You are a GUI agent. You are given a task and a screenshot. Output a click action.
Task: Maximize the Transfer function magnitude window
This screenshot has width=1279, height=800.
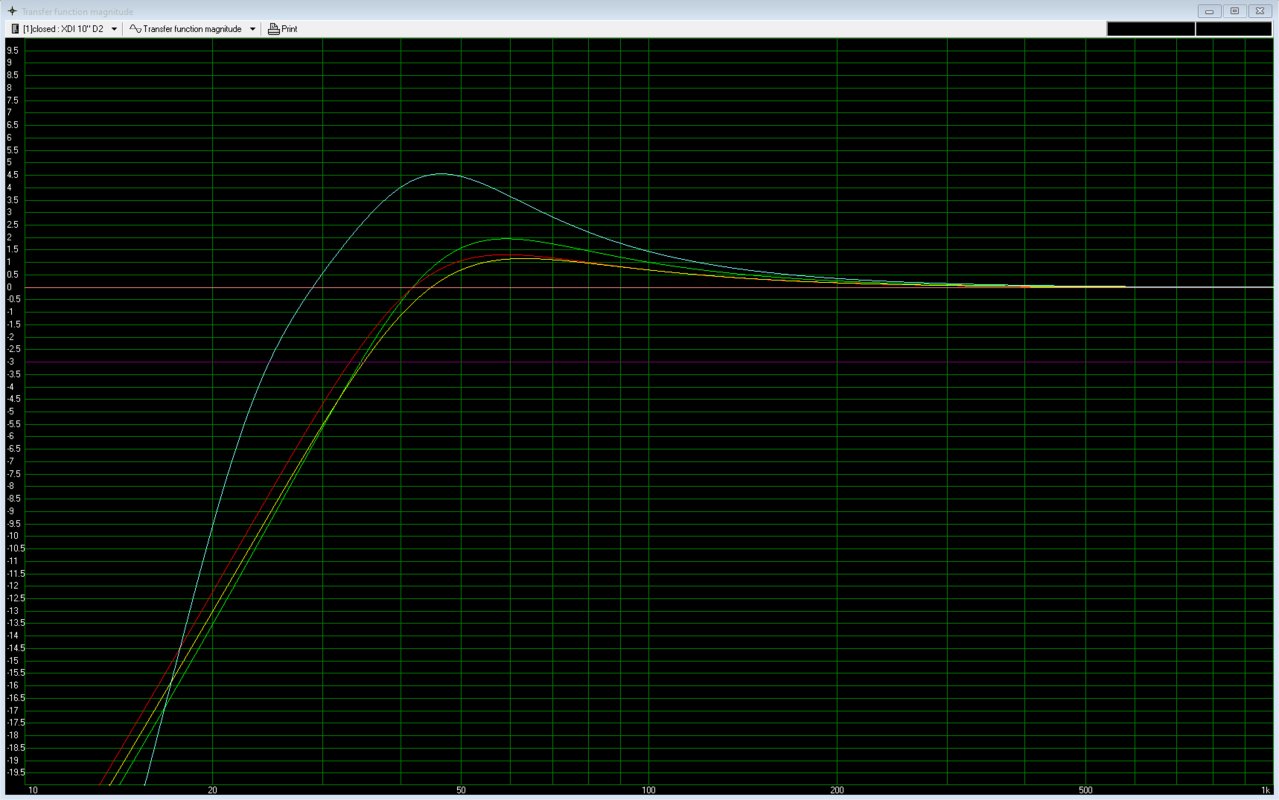[1234, 11]
